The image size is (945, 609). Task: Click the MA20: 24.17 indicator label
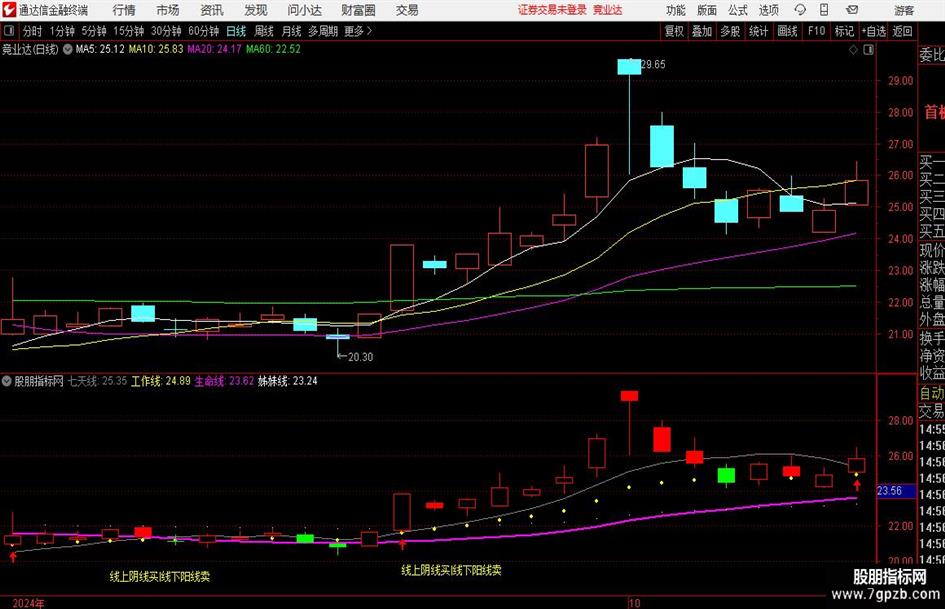tap(215, 49)
